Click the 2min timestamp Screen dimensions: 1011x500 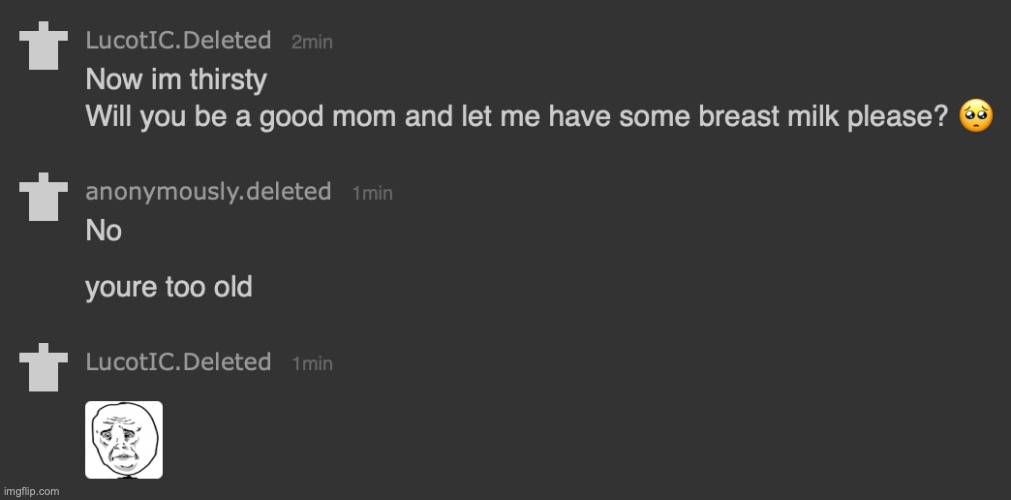(x=311, y=43)
